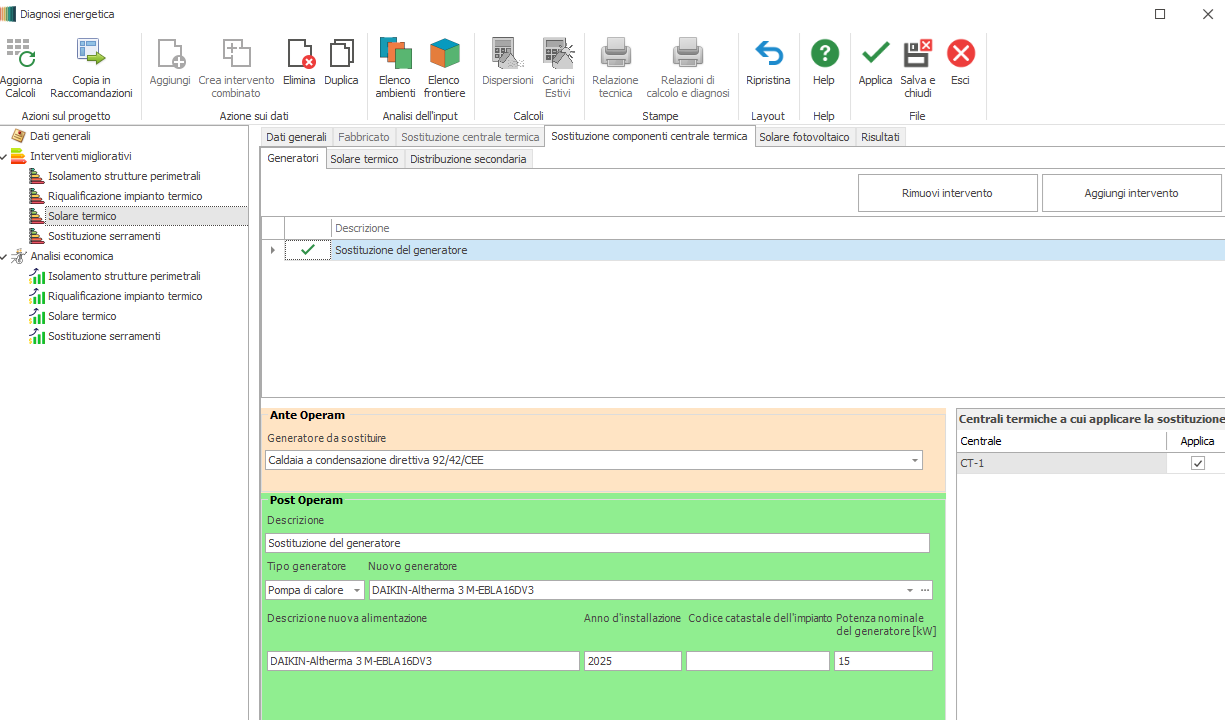Open the Distribuzione secondaria sub-tab
Screen dimensions: 1232x720
coord(467,159)
